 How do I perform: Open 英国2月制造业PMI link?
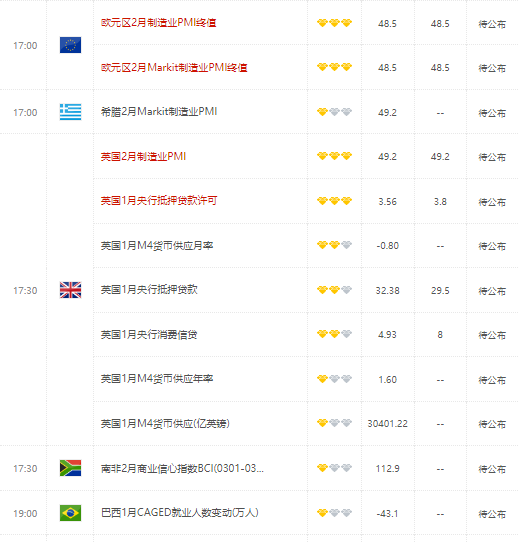tap(143, 157)
